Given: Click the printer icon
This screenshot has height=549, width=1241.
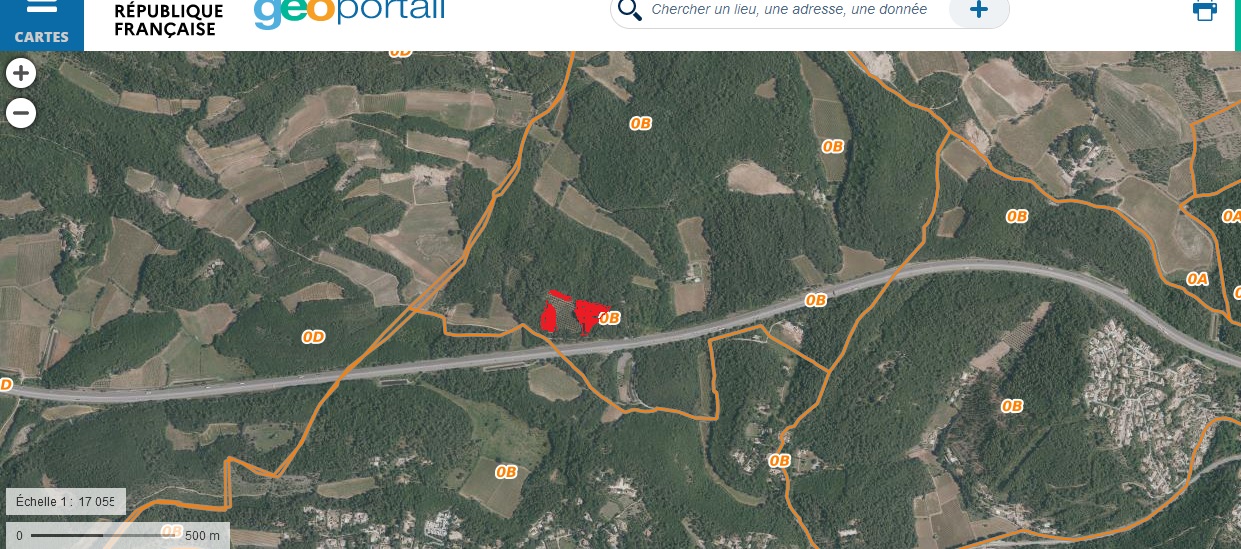Looking at the screenshot, I should 1205,11.
